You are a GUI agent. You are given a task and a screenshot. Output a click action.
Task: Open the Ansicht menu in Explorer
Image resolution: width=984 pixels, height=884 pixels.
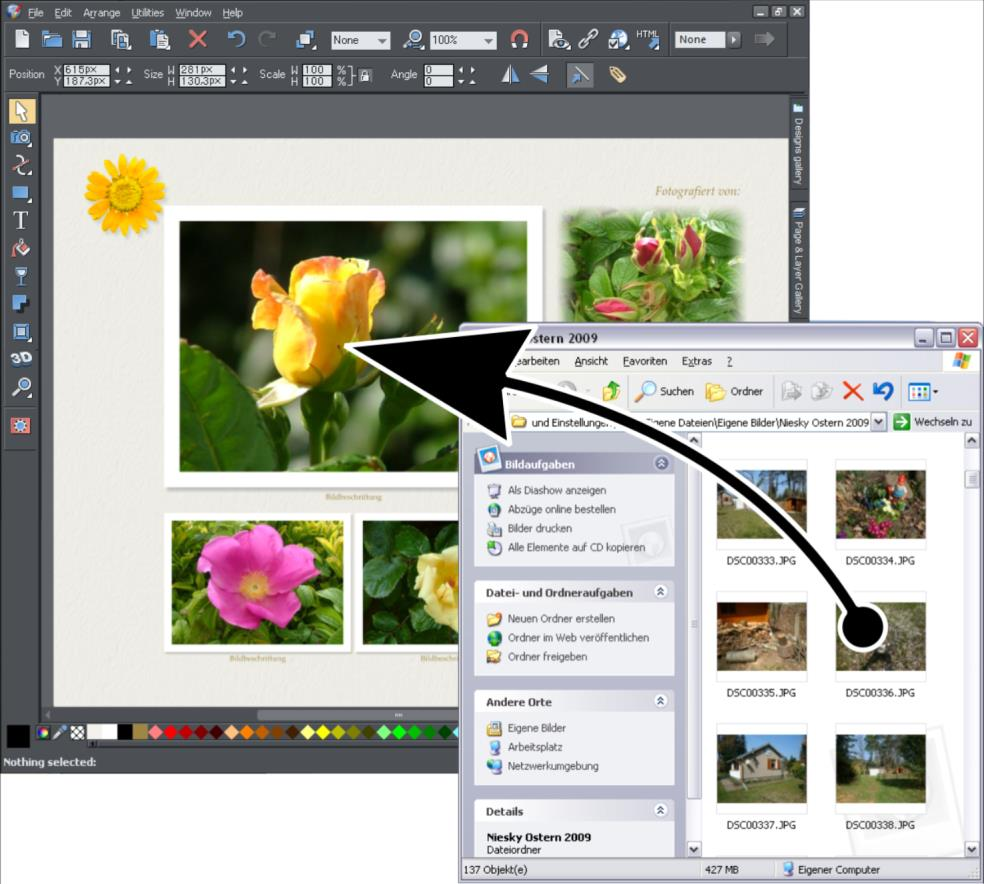[591, 361]
